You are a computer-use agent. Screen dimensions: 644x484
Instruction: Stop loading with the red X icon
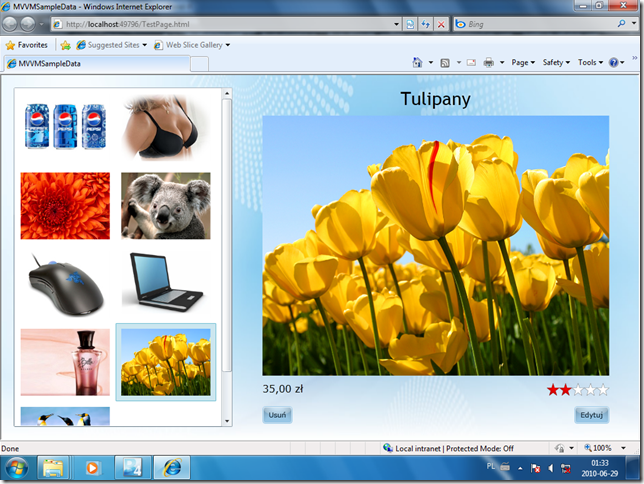tap(441, 24)
